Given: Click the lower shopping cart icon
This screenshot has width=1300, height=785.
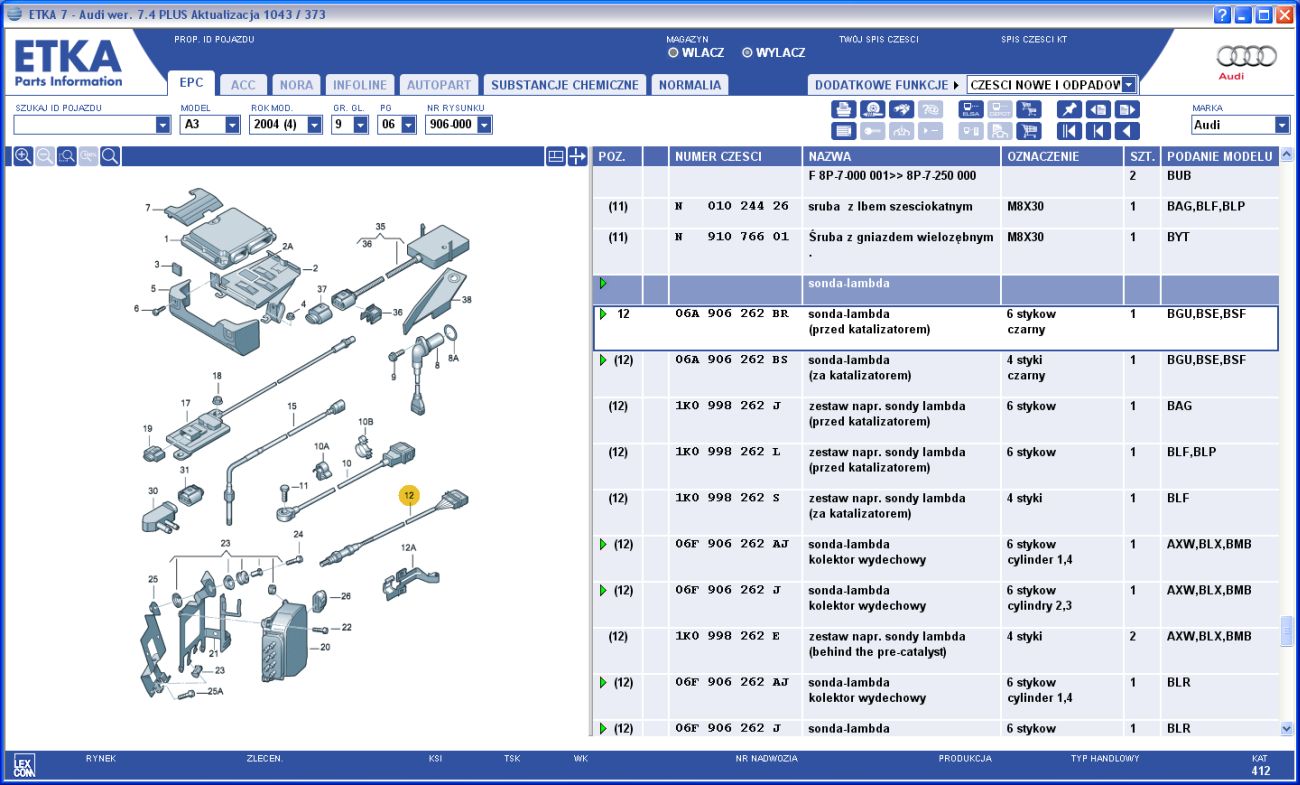Looking at the screenshot, I should [1028, 131].
